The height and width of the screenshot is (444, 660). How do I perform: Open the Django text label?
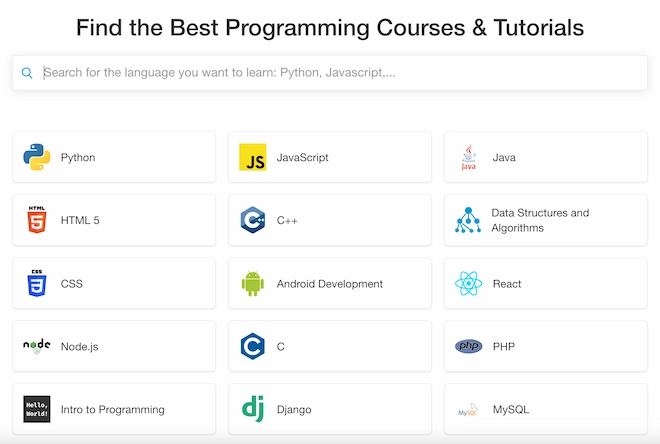pos(294,409)
